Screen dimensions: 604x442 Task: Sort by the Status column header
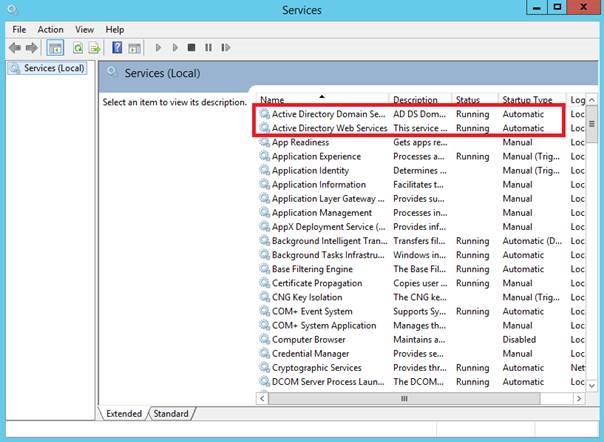coord(475,99)
